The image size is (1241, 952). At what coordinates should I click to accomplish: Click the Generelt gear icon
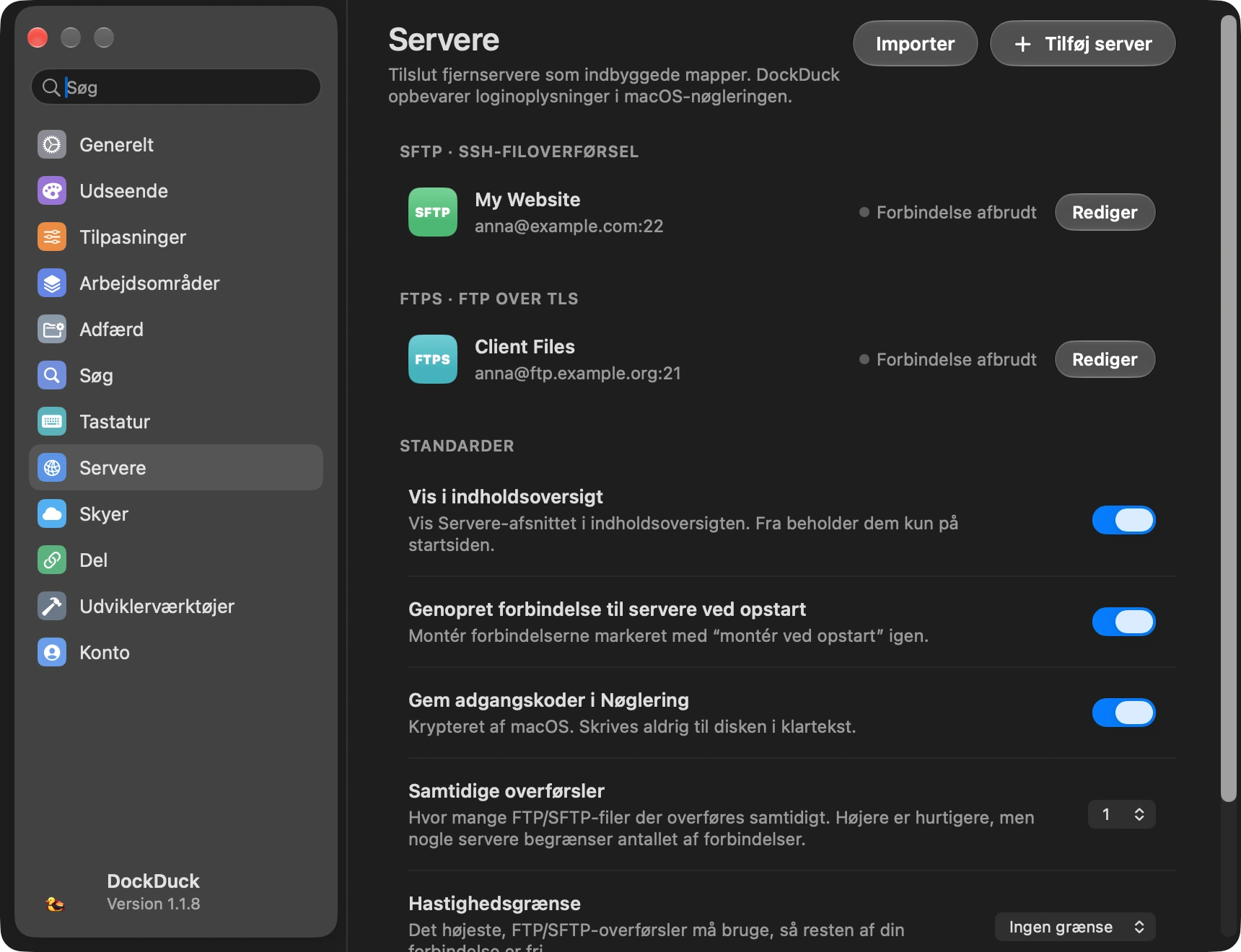52,145
